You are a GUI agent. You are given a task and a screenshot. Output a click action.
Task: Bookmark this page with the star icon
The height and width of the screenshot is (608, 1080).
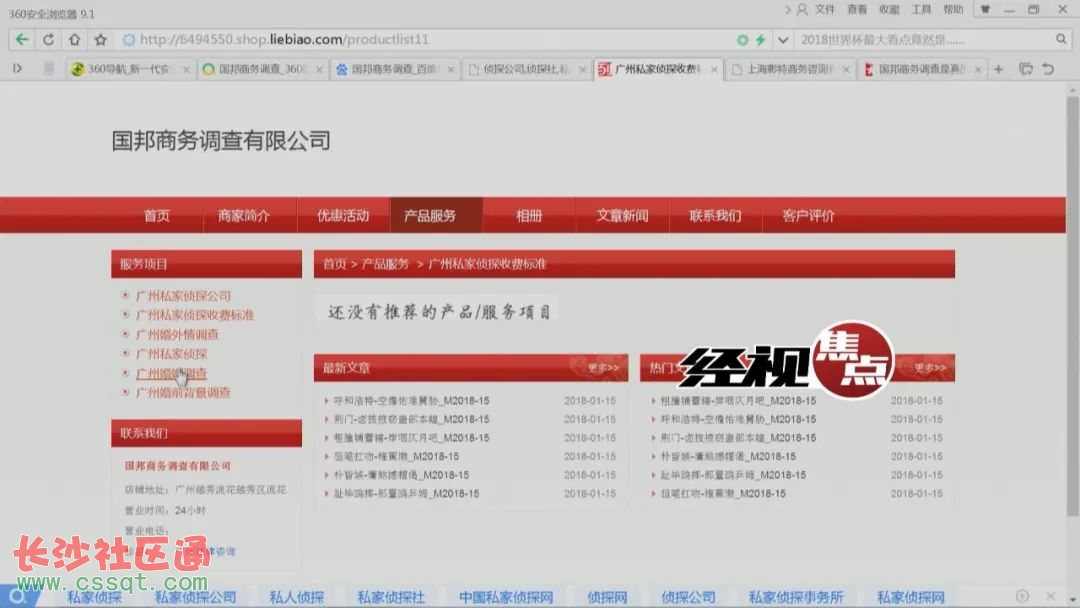point(101,39)
